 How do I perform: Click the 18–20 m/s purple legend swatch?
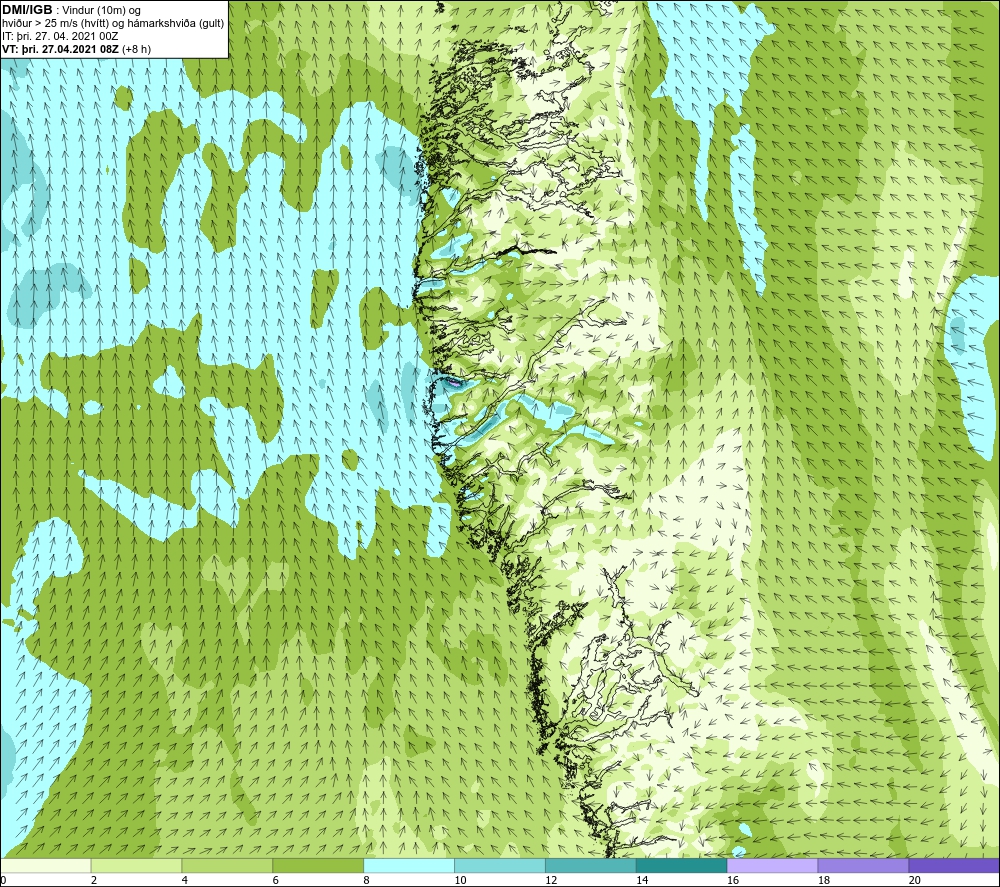[863, 865]
